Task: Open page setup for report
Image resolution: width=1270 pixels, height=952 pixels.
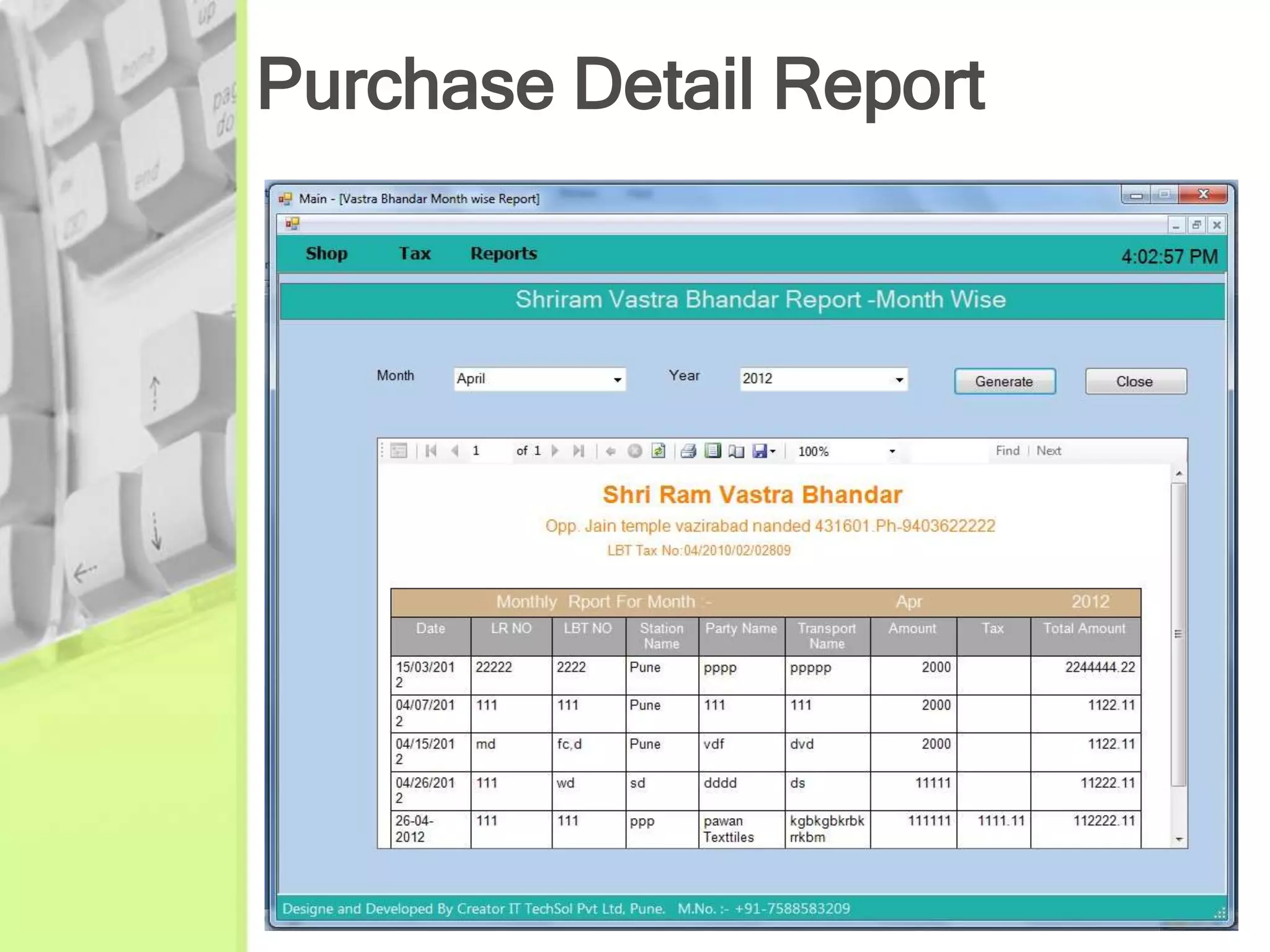Action: click(737, 451)
